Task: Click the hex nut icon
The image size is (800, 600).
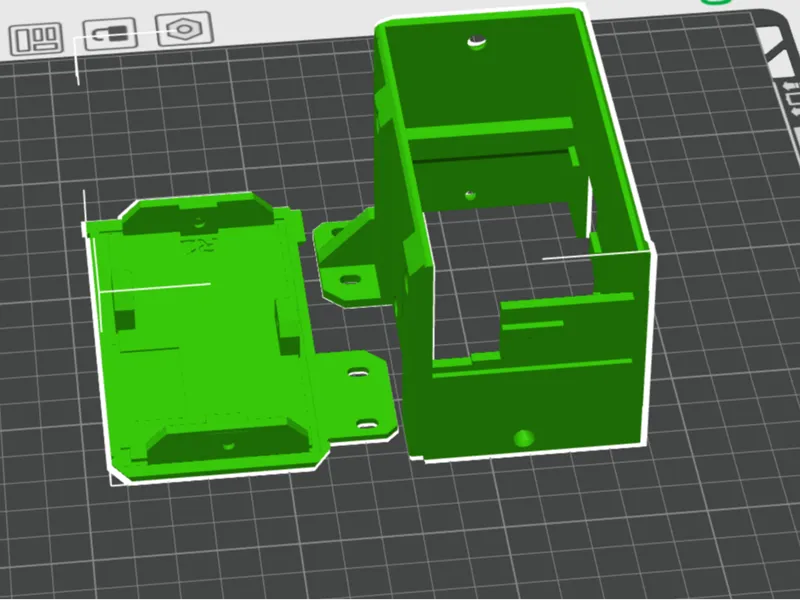Action: point(184,29)
